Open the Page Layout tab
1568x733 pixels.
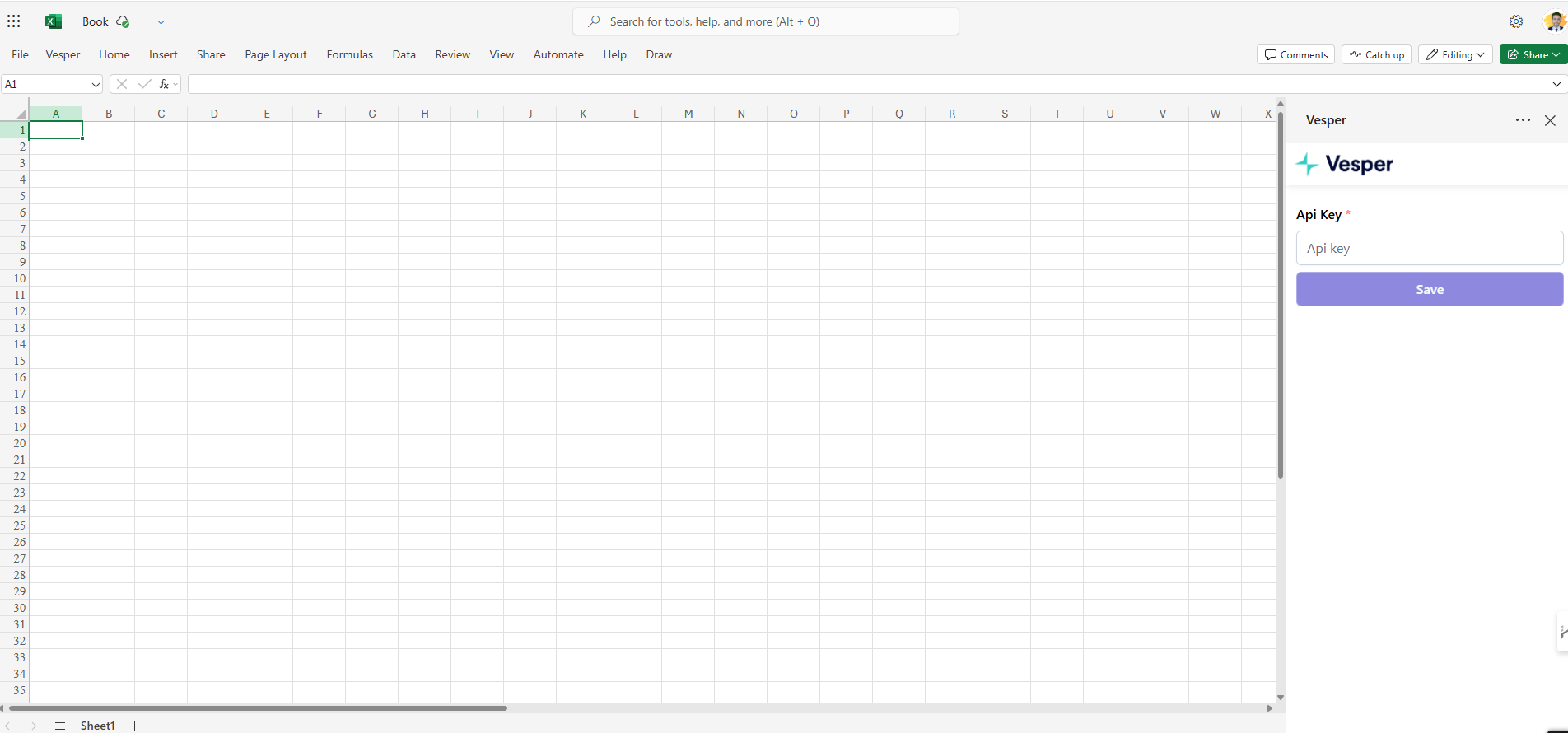276,54
